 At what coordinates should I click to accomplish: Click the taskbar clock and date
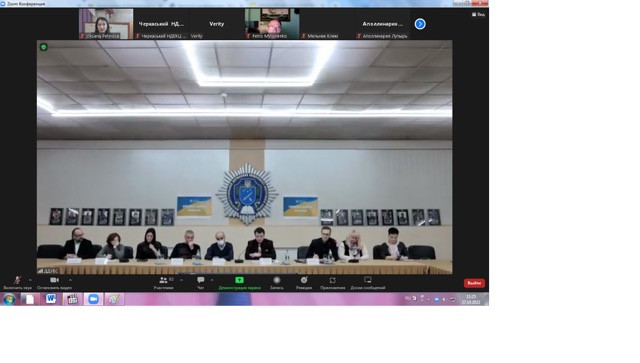click(x=471, y=299)
